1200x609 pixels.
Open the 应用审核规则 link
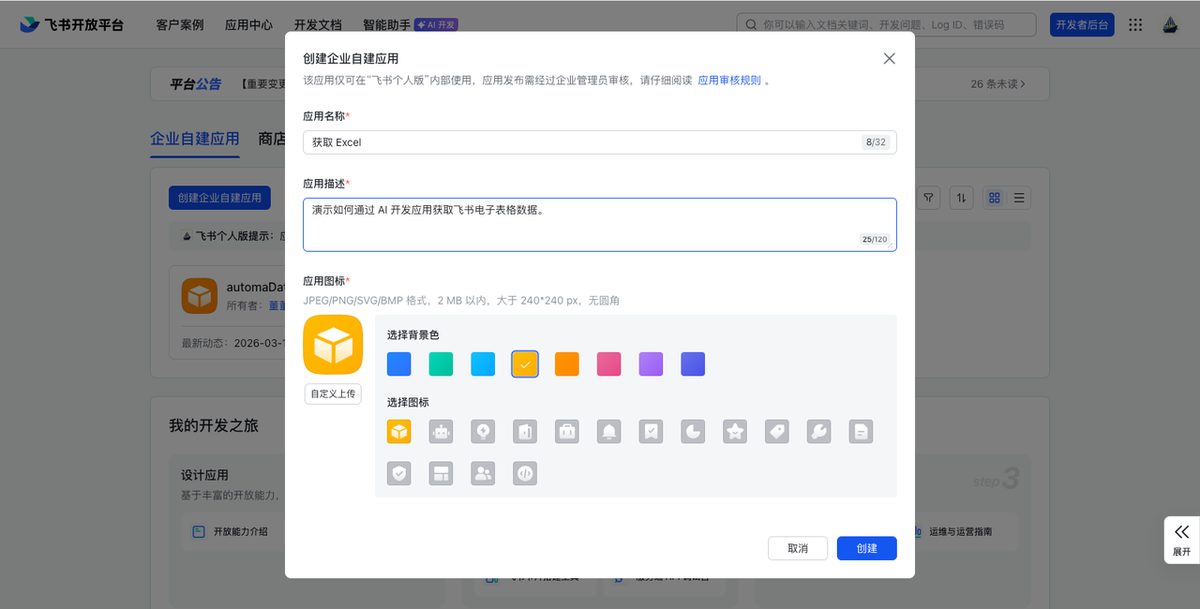[729, 80]
